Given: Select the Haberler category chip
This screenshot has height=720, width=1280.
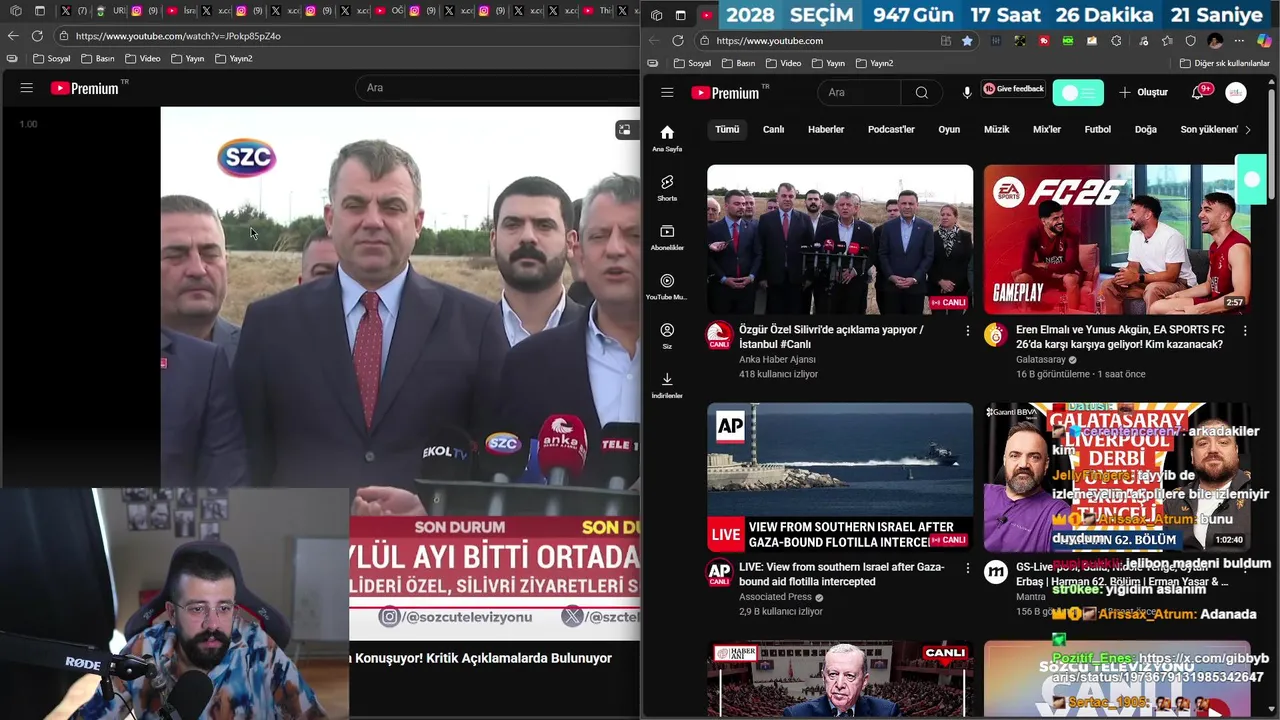Looking at the screenshot, I should point(826,129).
